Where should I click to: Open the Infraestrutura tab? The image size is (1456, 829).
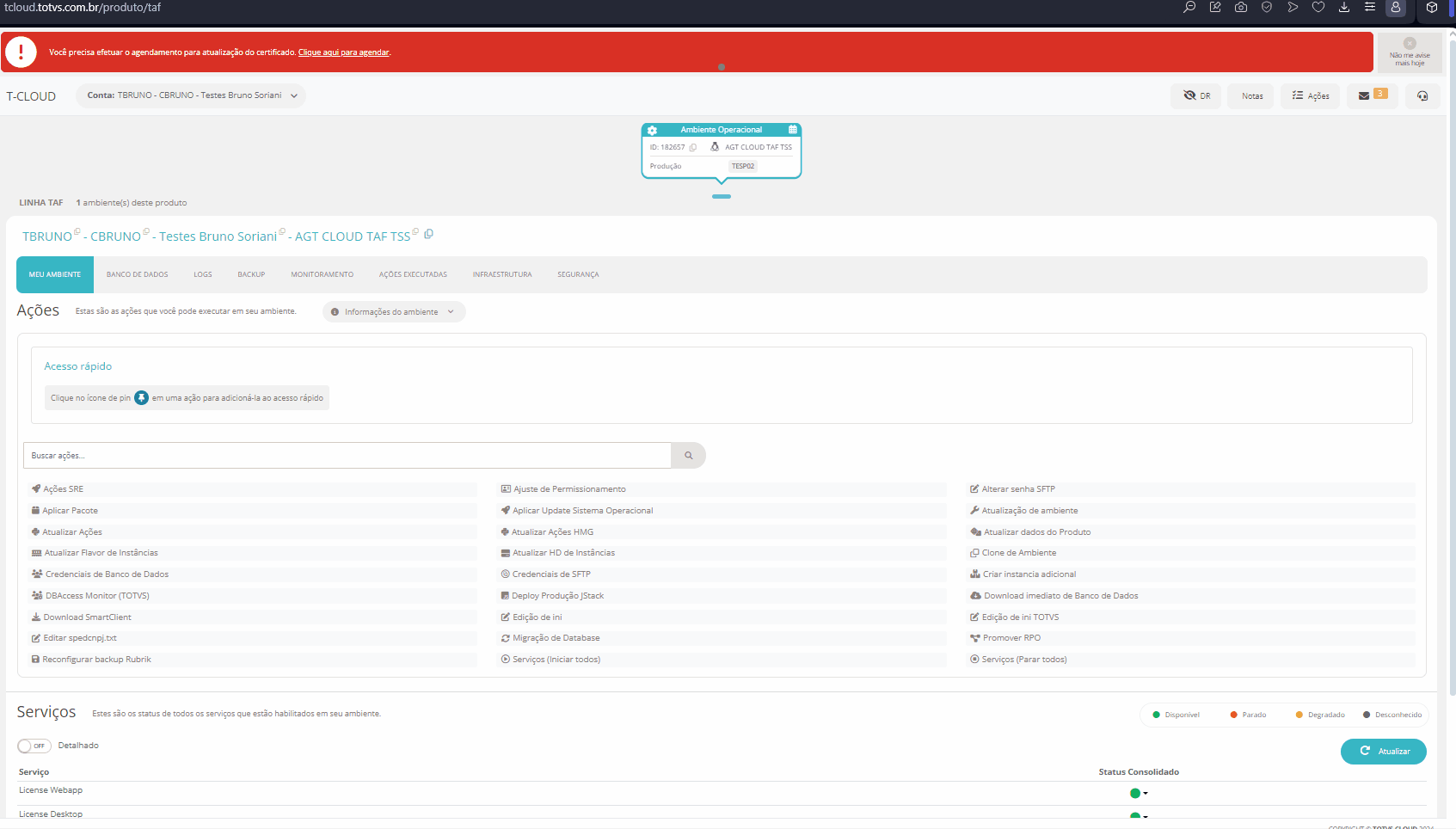coord(502,274)
